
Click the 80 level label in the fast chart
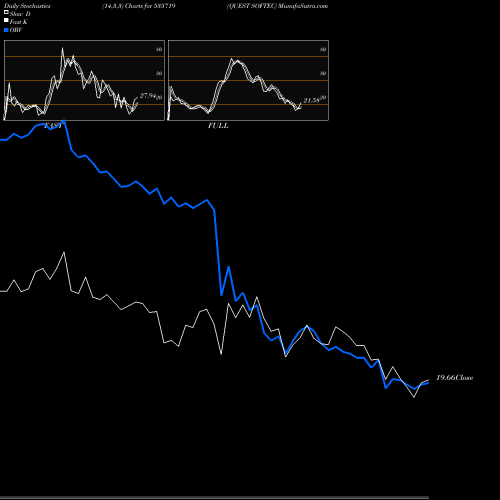click(x=159, y=49)
